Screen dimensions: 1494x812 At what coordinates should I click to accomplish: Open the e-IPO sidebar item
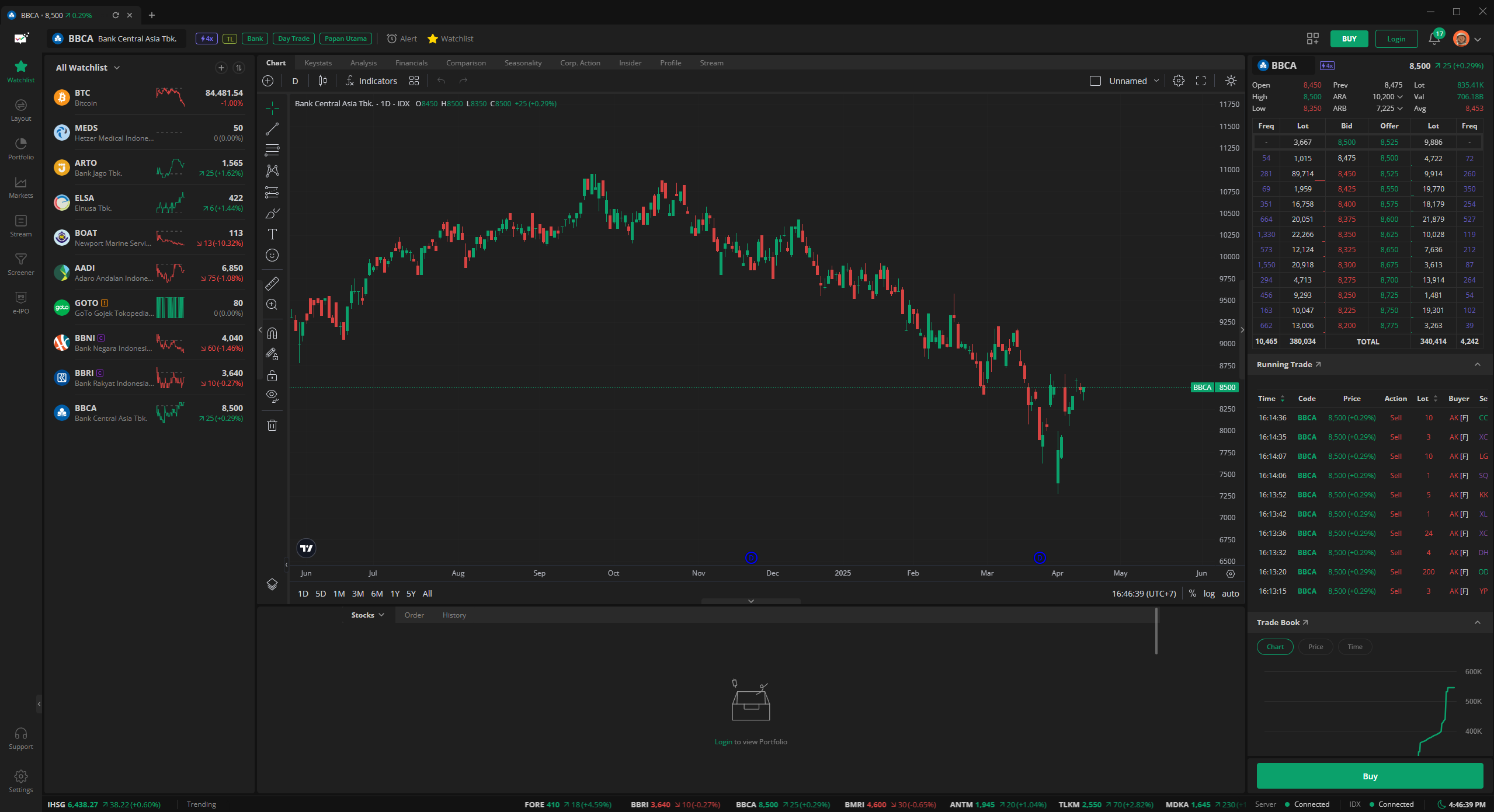tap(21, 302)
